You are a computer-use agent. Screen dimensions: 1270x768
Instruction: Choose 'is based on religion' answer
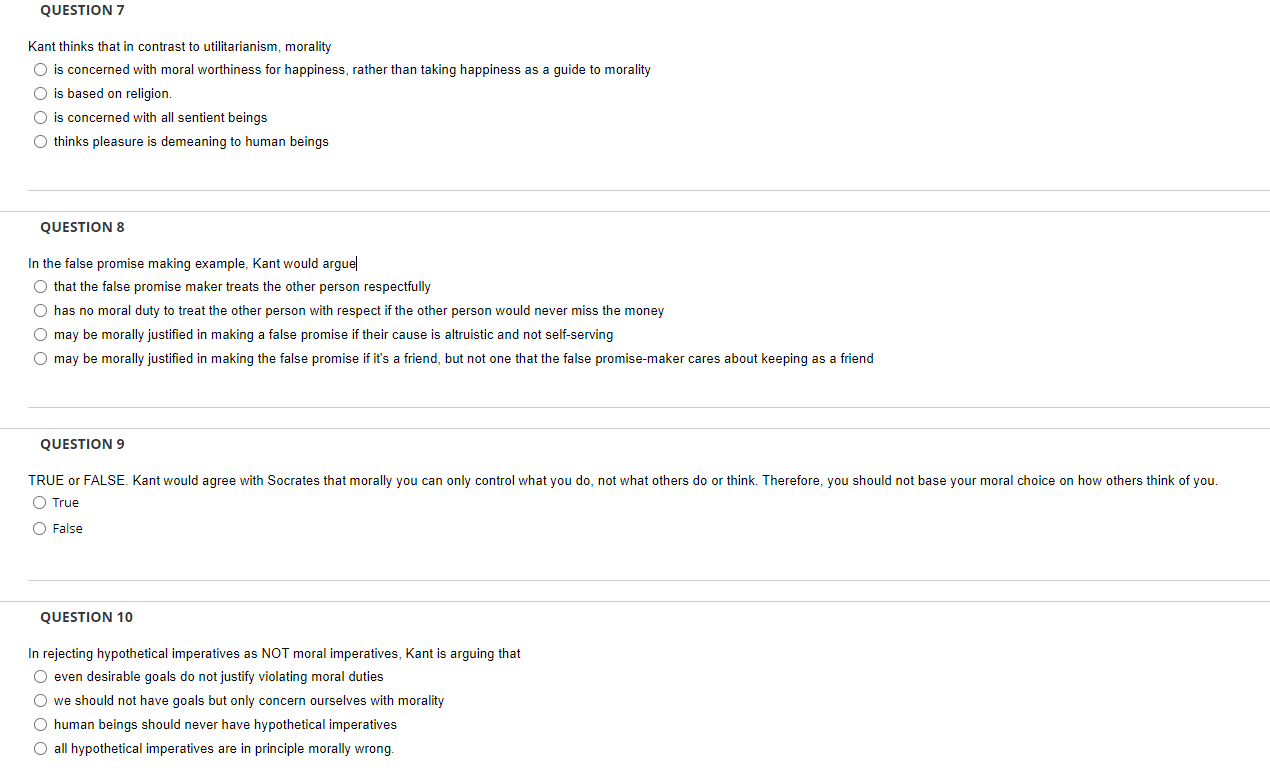(x=40, y=94)
